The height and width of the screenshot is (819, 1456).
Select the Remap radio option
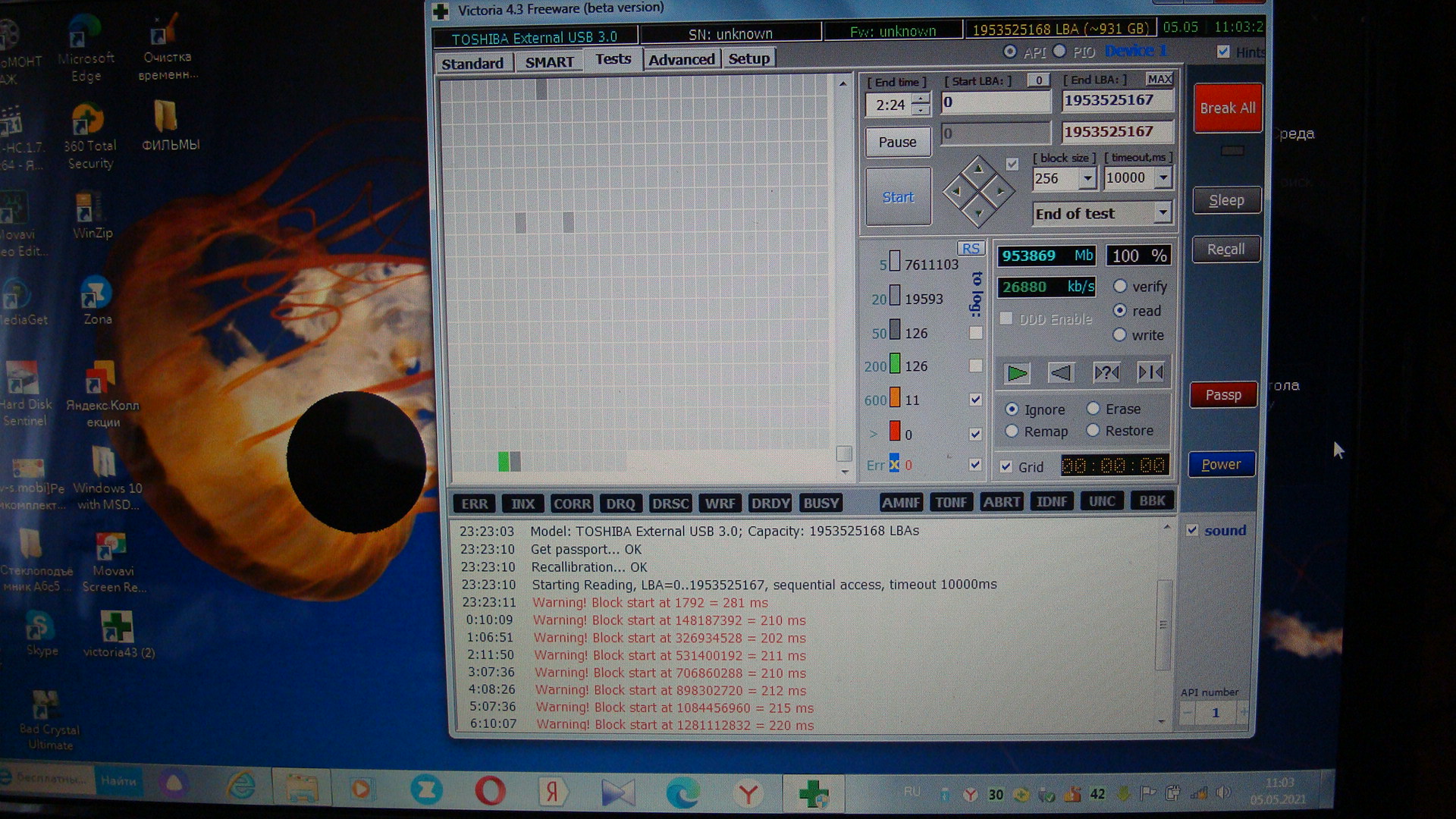[x=1012, y=431]
